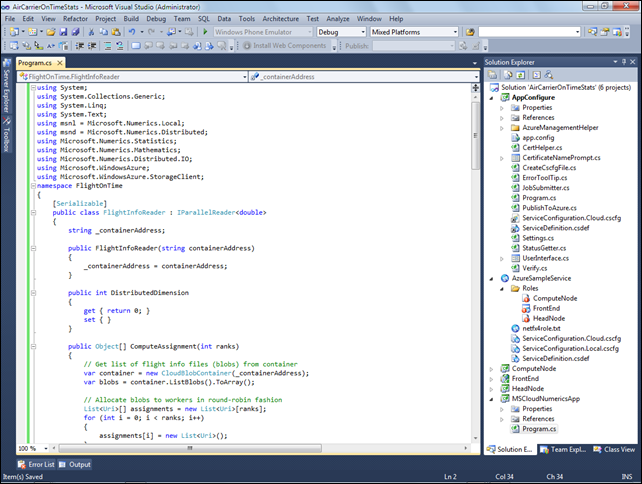Uncomment the selected lines icon
This screenshot has width=642, height=484.
120,46
